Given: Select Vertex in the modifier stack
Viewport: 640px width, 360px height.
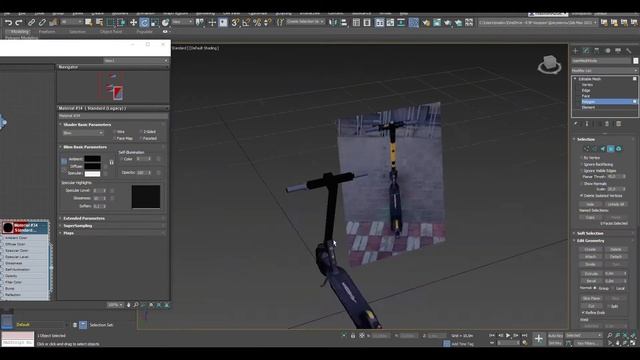Looking at the screenshot, I should tap(587, 84).
